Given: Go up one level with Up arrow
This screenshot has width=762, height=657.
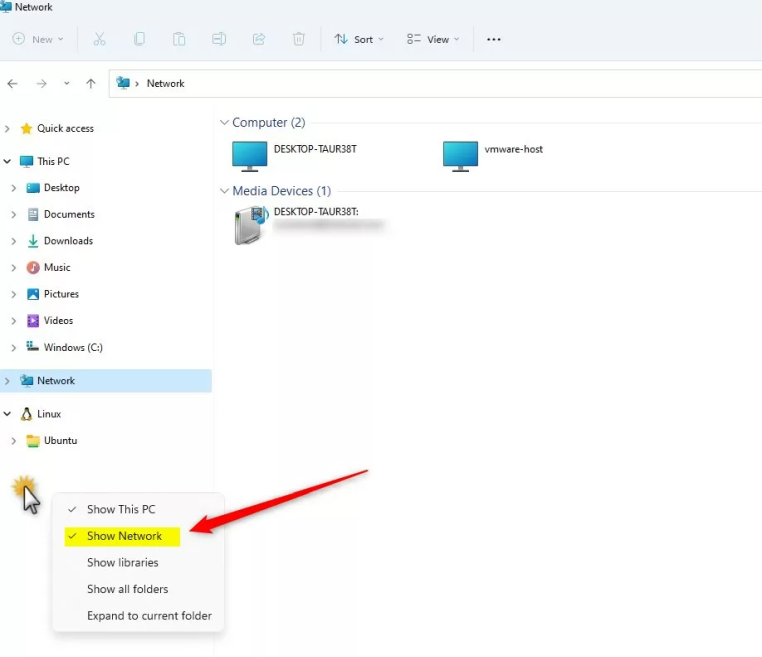Looking at the screenshot, I should pyautogui.click(x=91, y=84).
